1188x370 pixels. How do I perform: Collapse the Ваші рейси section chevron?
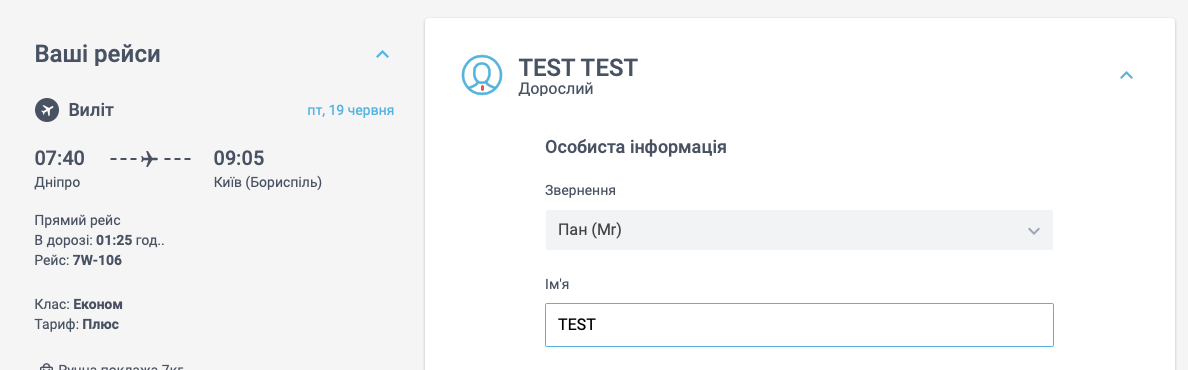383,55
